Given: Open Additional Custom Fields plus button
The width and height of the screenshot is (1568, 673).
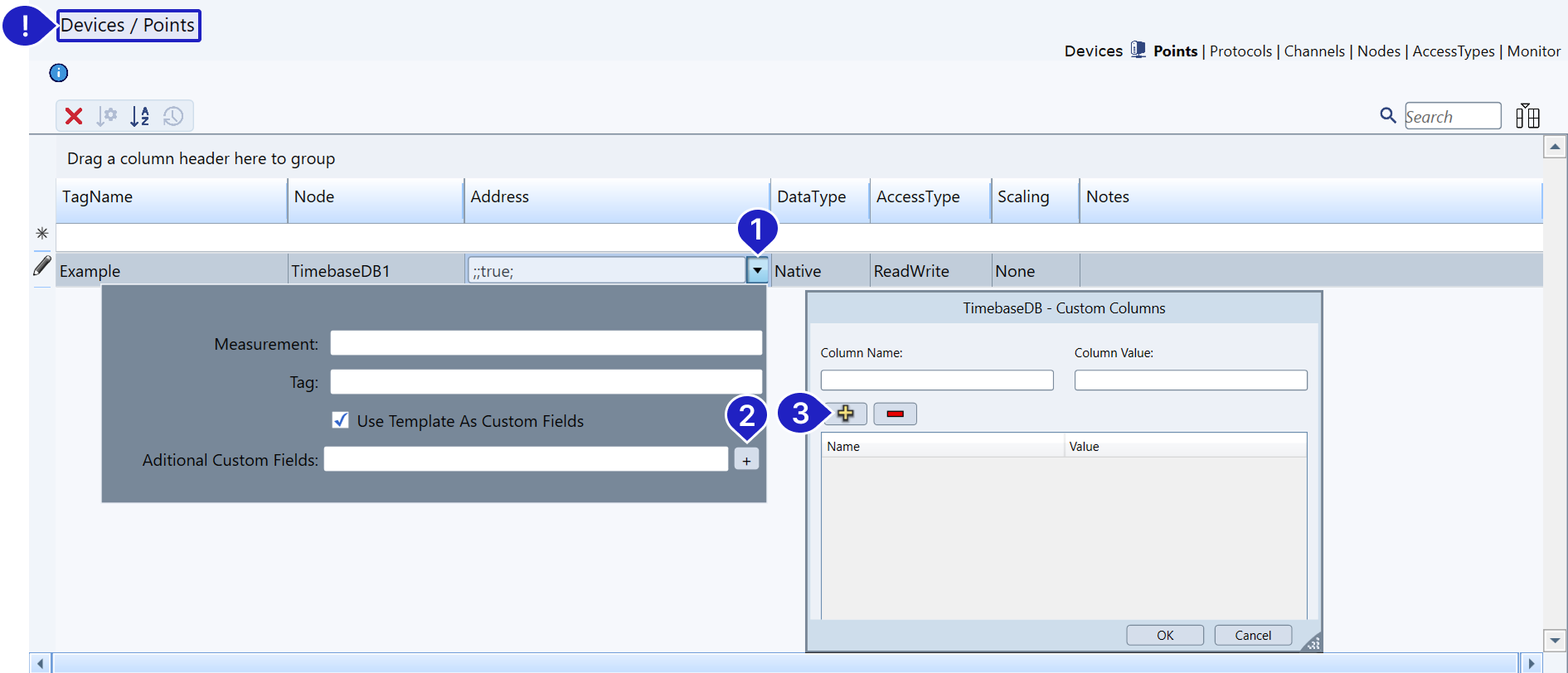Looking at the screenshot, I should click(746, 460).
